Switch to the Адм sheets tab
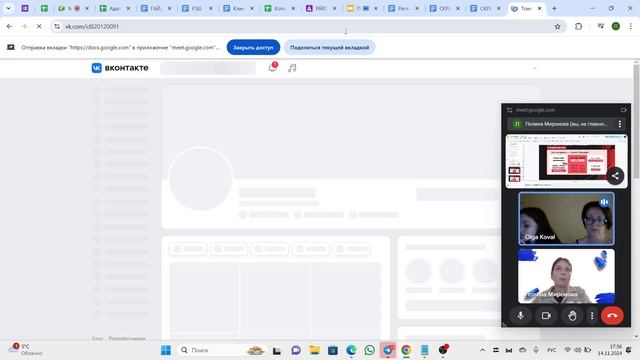The image size is (640, 360). (115, 8)
